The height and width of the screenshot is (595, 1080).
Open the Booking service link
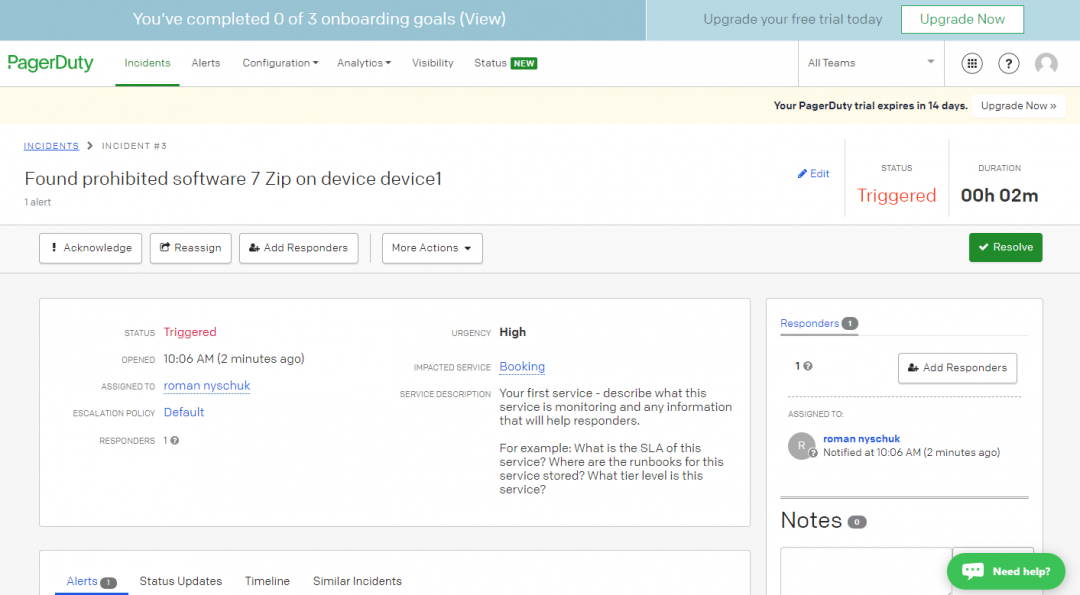click(x=521, y=366)
